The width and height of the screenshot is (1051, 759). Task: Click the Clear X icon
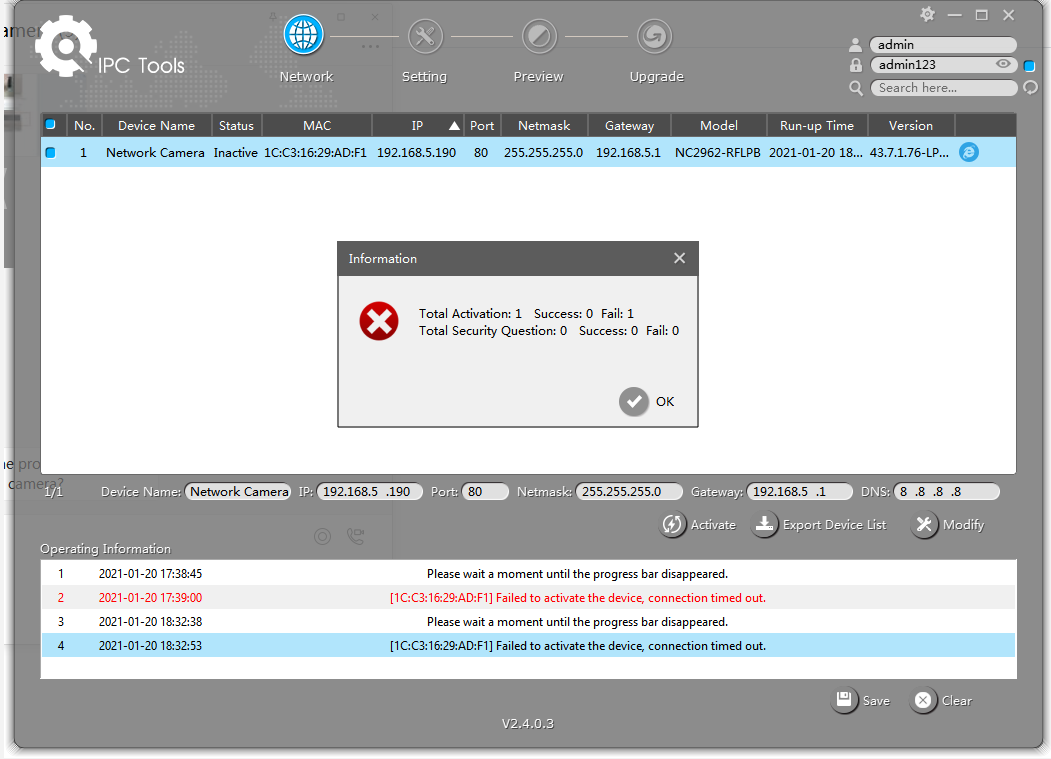(923, 700)
